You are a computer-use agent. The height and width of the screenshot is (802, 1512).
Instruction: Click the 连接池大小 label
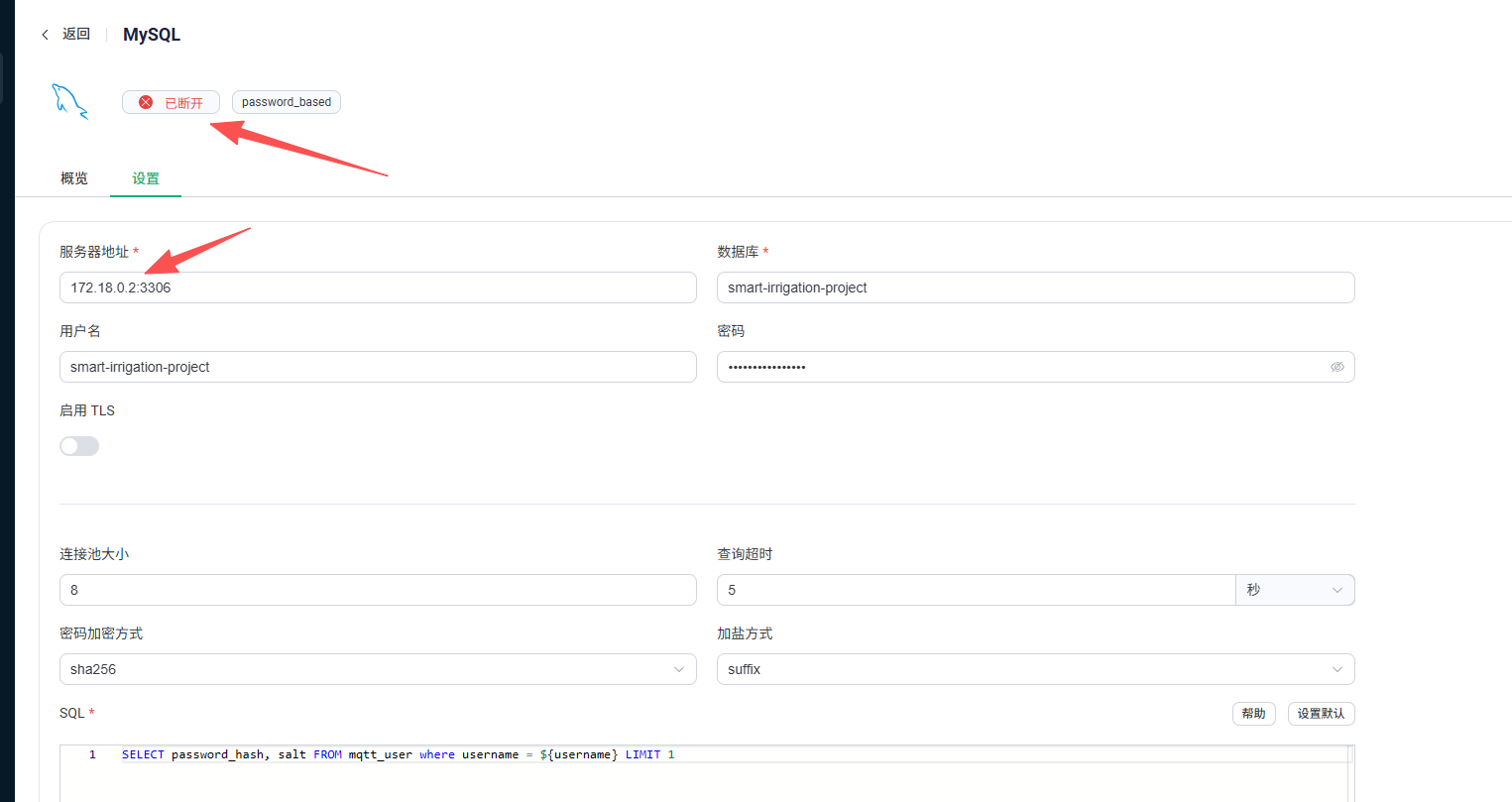(94, 554)
